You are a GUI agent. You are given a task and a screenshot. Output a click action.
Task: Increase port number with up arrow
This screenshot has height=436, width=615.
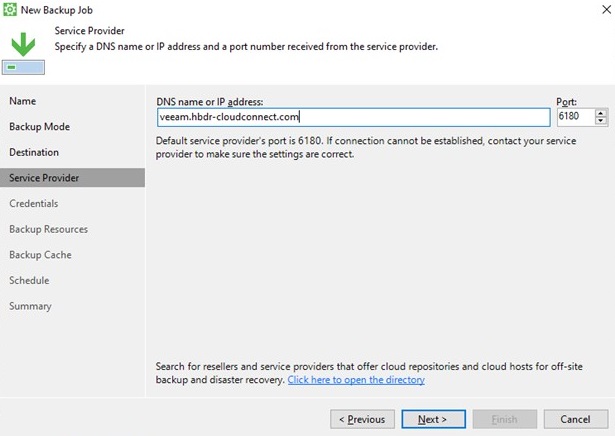tap(600, 113)
